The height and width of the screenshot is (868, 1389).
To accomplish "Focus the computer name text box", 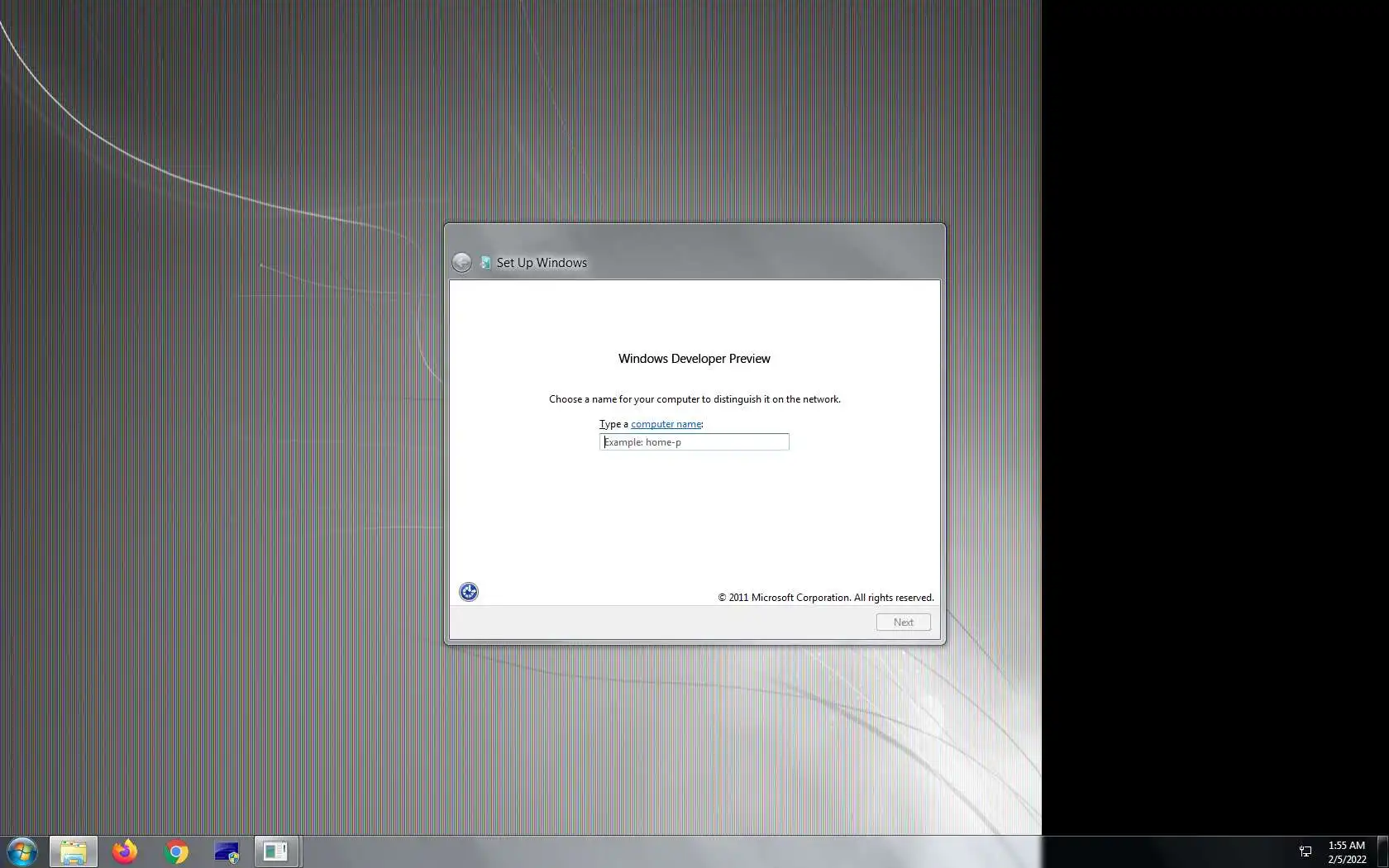I will 694,442.
